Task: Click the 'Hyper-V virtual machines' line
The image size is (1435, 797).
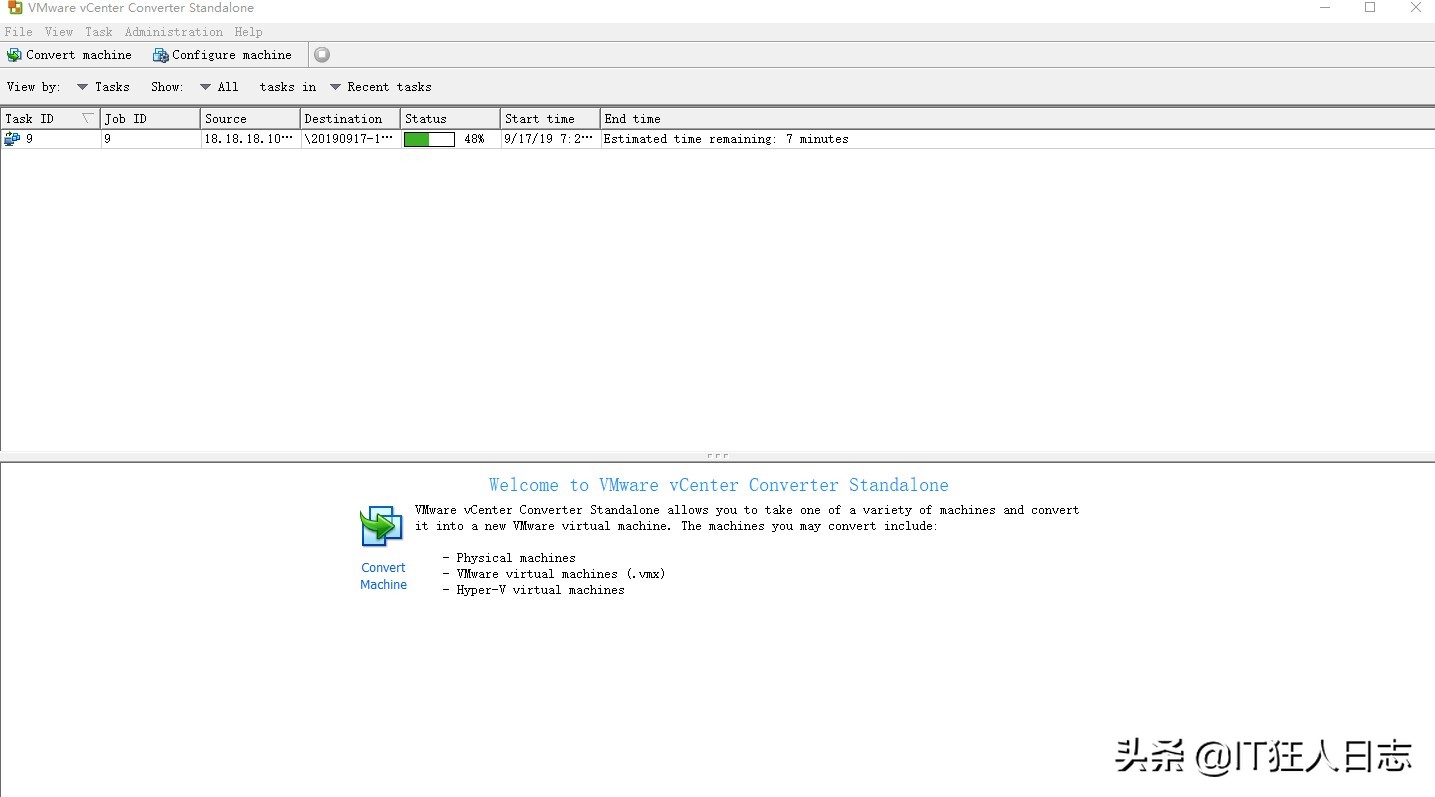Action: coord(540,590)
